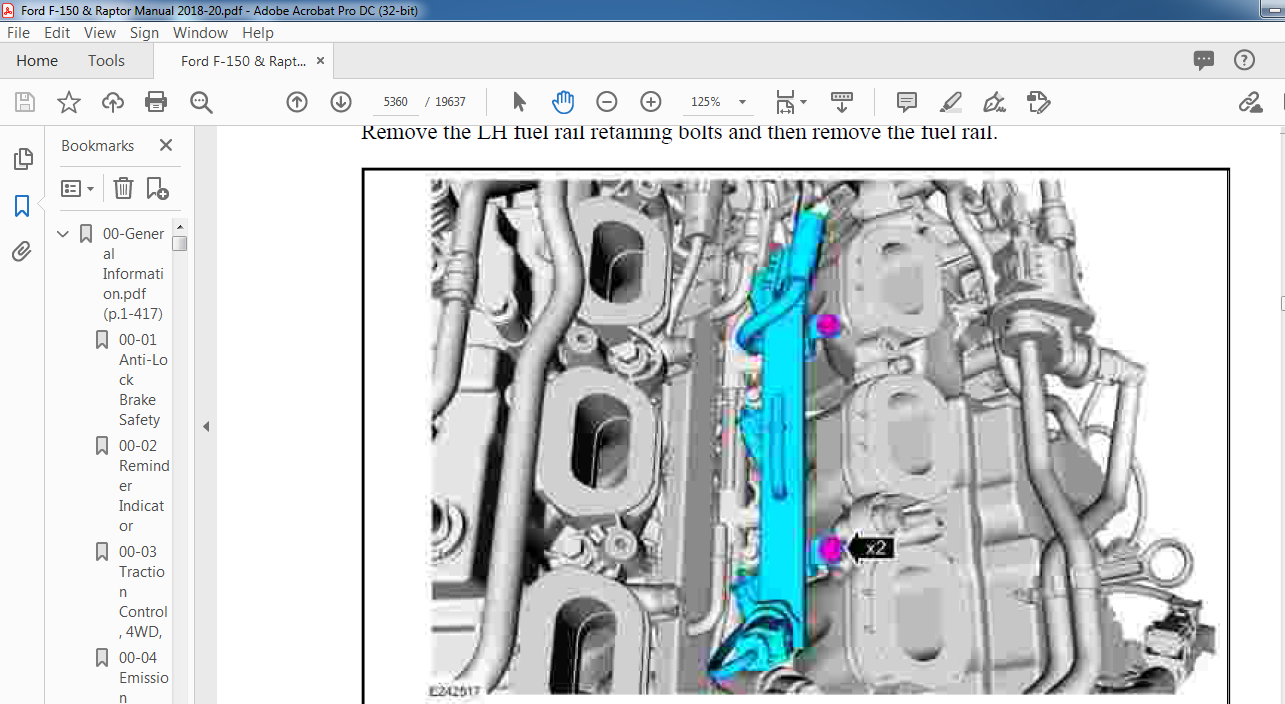Image resolution: width=1285 pixels, height=704 pixels.
Task: Click the bookmarks panel scrollbar thumb
Action: point(179,243)
